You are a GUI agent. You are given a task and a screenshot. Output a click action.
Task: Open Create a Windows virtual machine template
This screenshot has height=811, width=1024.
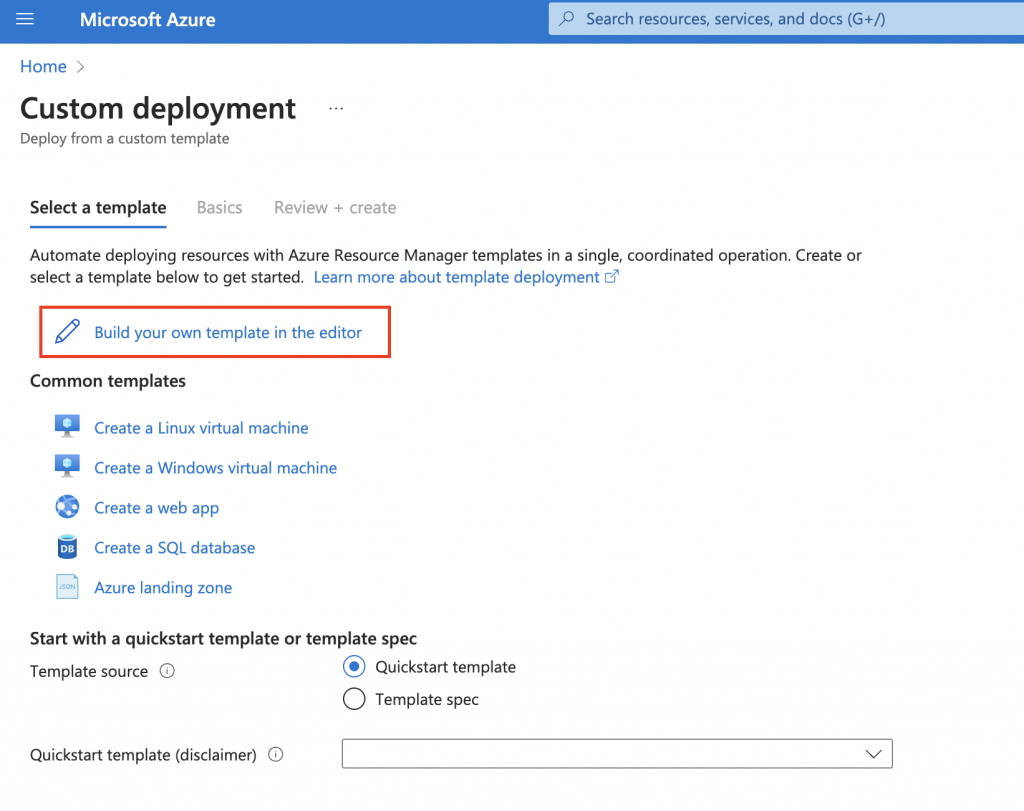click(x=216, y=468)
